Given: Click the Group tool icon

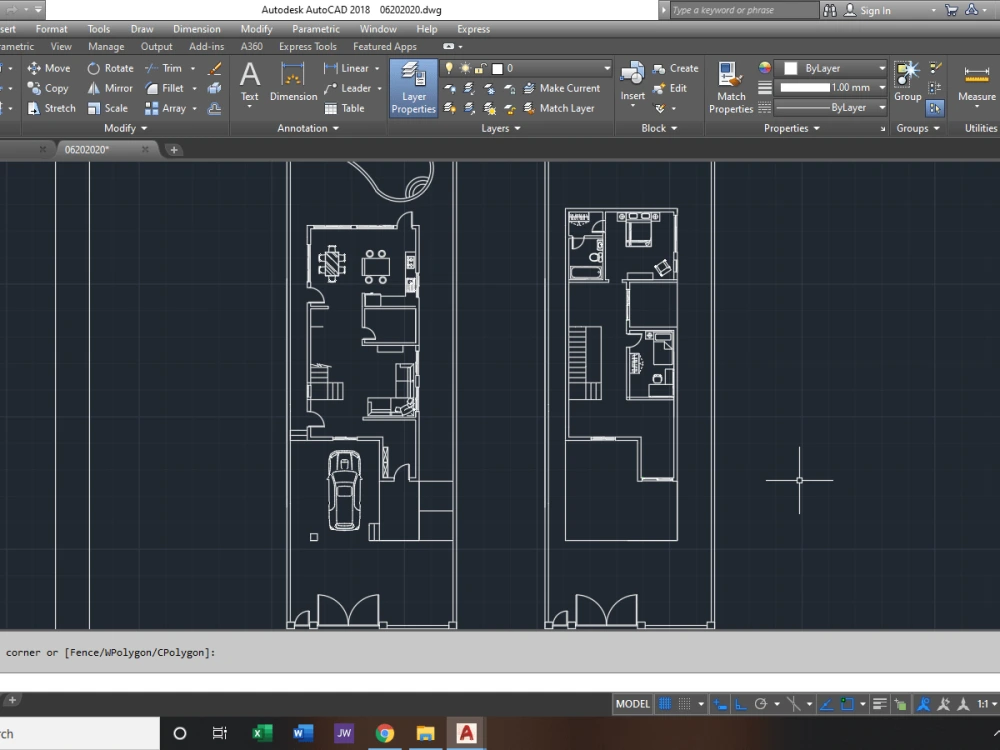Looking at the screenshot, I should tap(907, 82).
